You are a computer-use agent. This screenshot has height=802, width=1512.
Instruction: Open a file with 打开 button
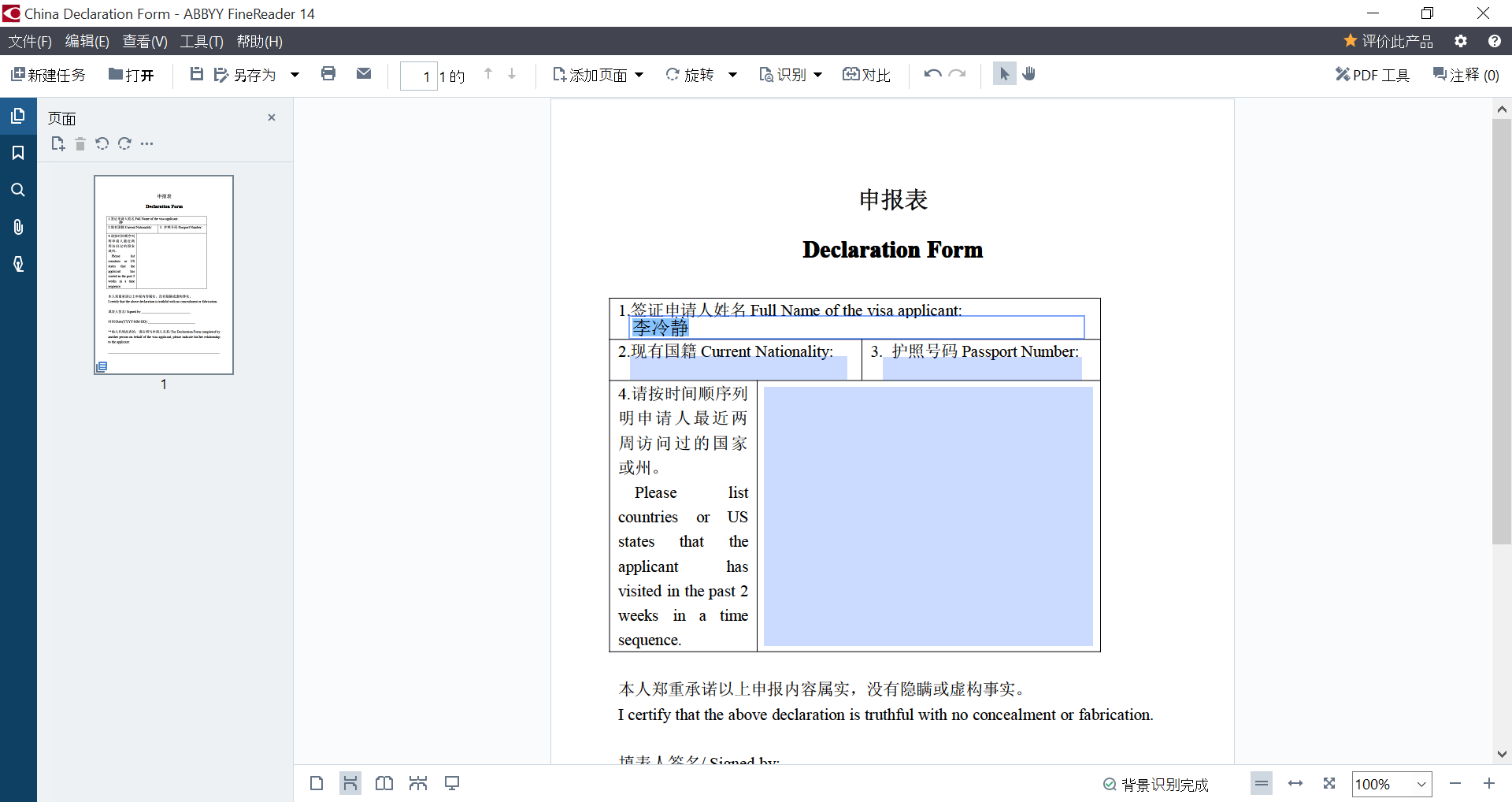click(x=132, y=75)
